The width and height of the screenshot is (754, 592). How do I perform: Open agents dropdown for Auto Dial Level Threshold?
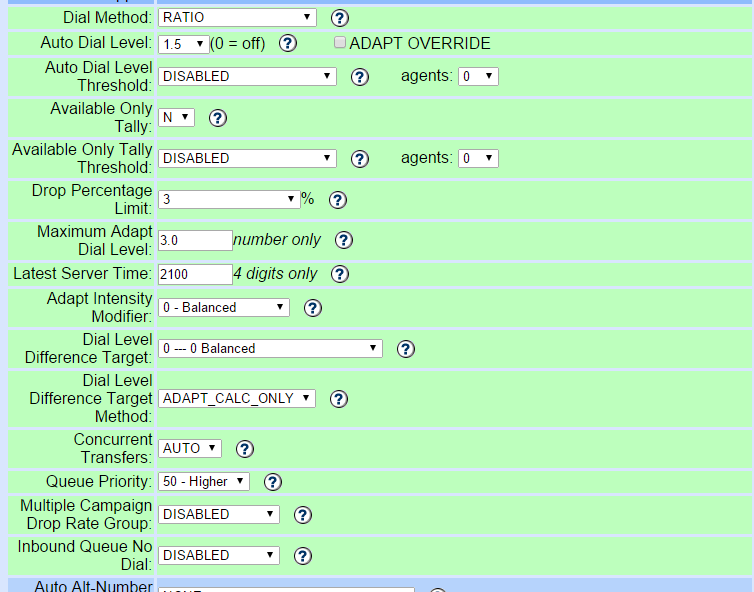[x=478, y=76]
